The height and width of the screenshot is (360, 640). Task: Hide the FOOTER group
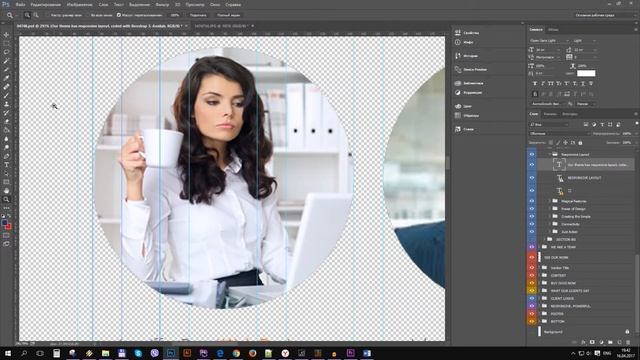tap(531, 313)
